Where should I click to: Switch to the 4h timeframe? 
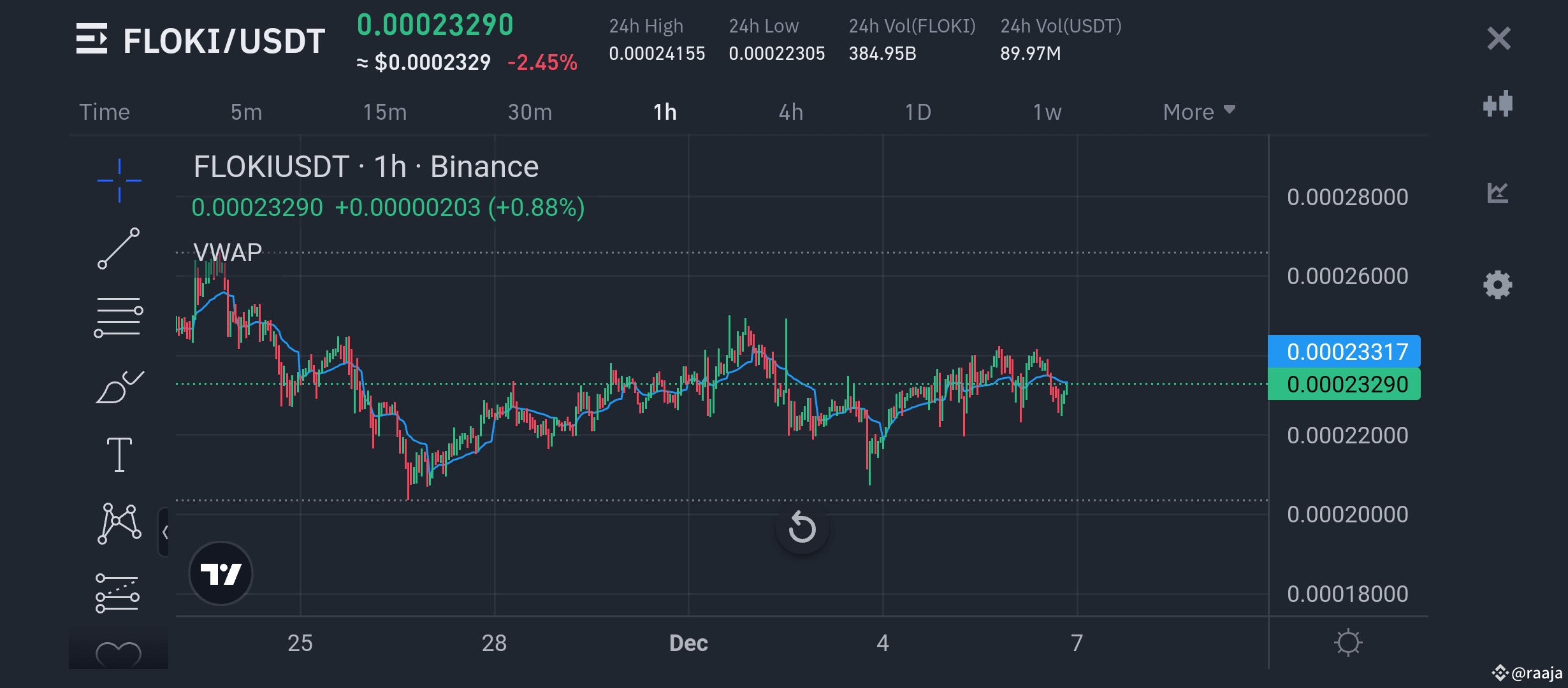pos(791,112)
